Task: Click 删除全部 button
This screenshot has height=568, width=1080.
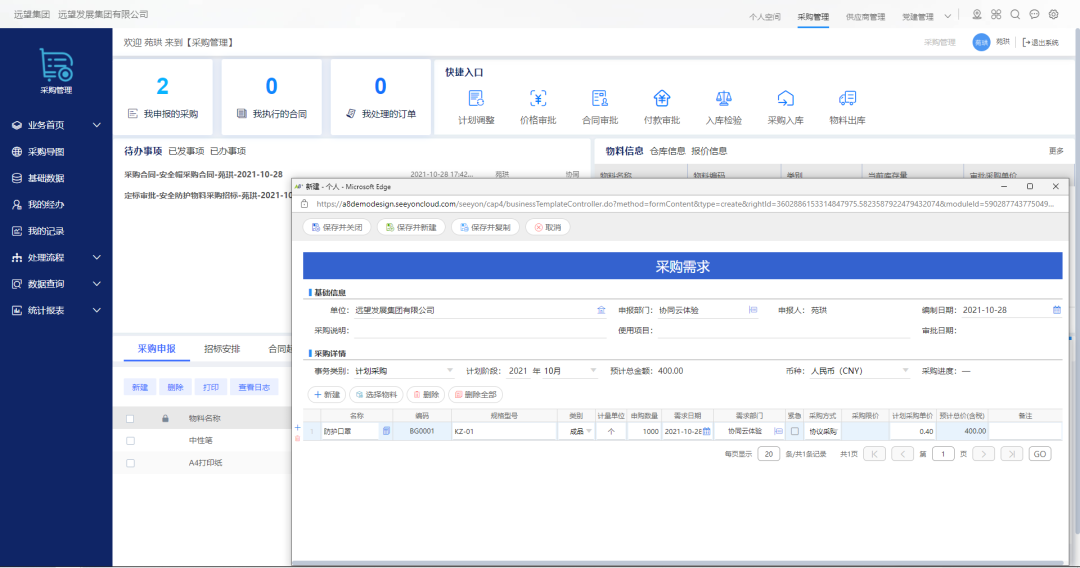Action: pyautogui.click(x=475, y=395)
